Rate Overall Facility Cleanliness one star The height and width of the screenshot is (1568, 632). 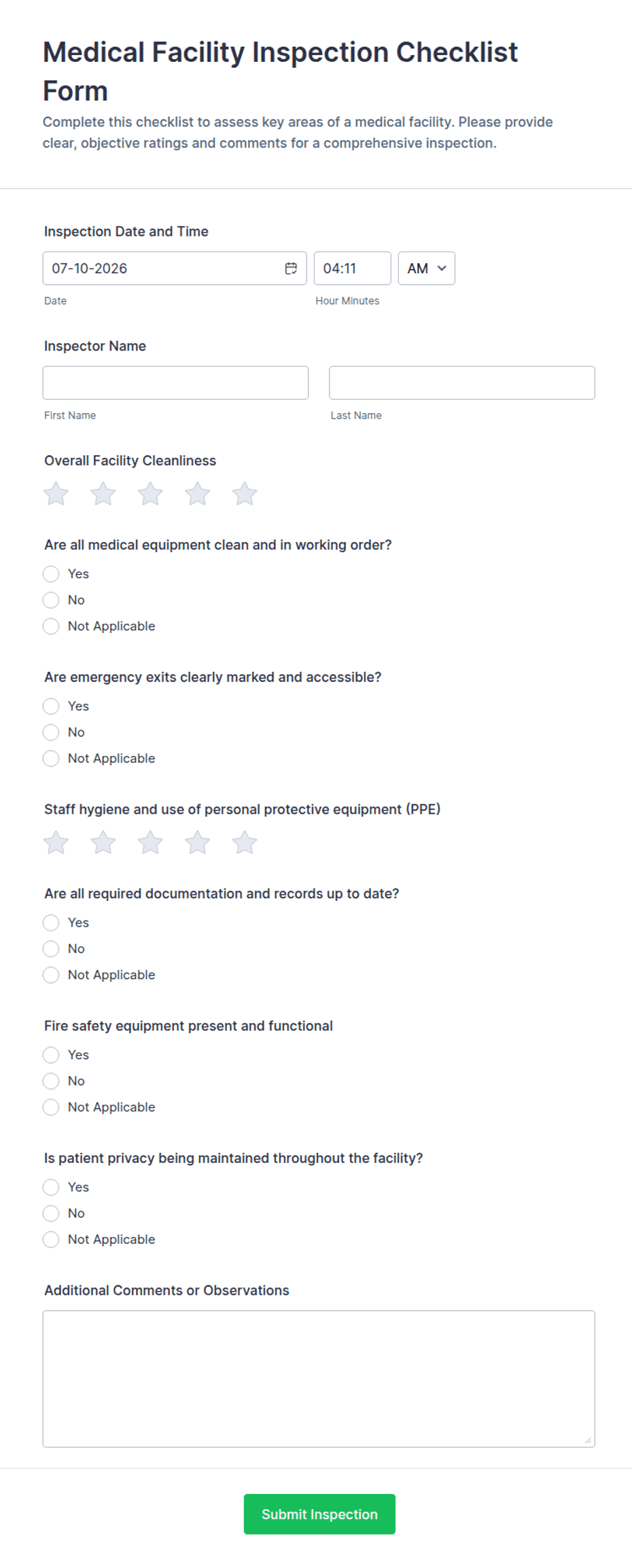coord(56,494)
